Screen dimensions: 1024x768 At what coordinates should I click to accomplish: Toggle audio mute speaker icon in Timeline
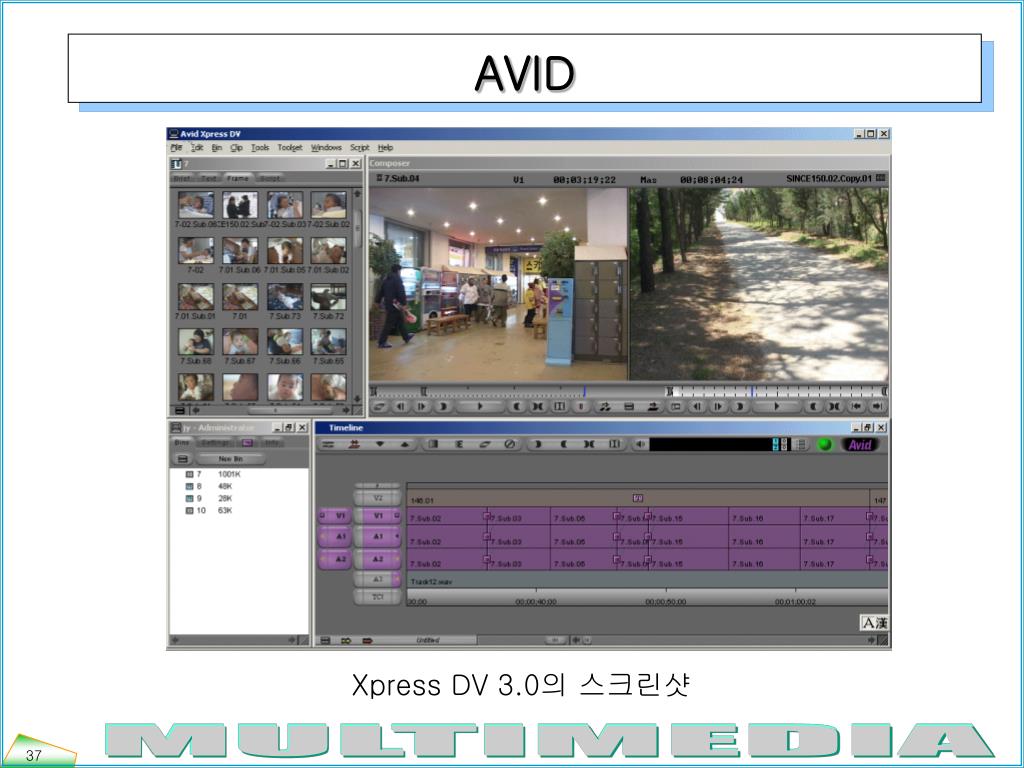pos(640,444)
